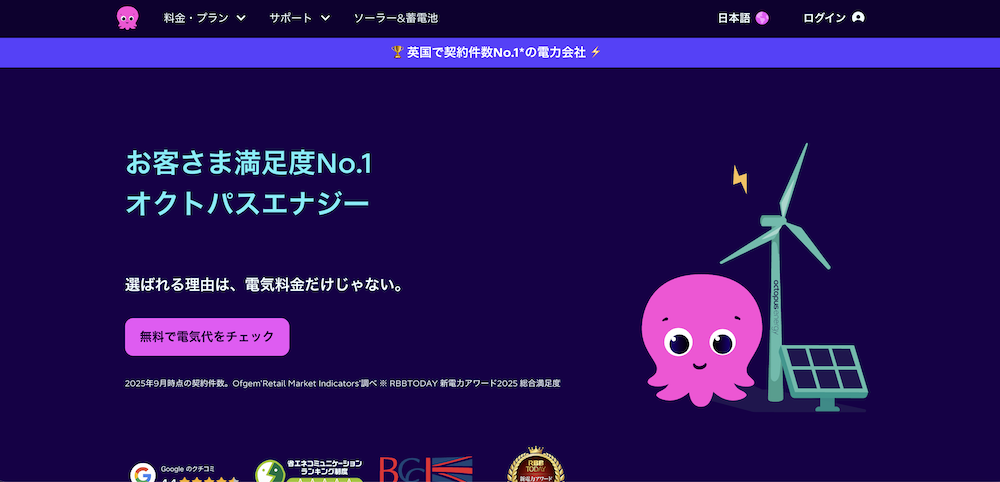Click the お客さま満足度No.1 headline
Viewport: 1000px width, 482px height.
[x=249, y=164]
